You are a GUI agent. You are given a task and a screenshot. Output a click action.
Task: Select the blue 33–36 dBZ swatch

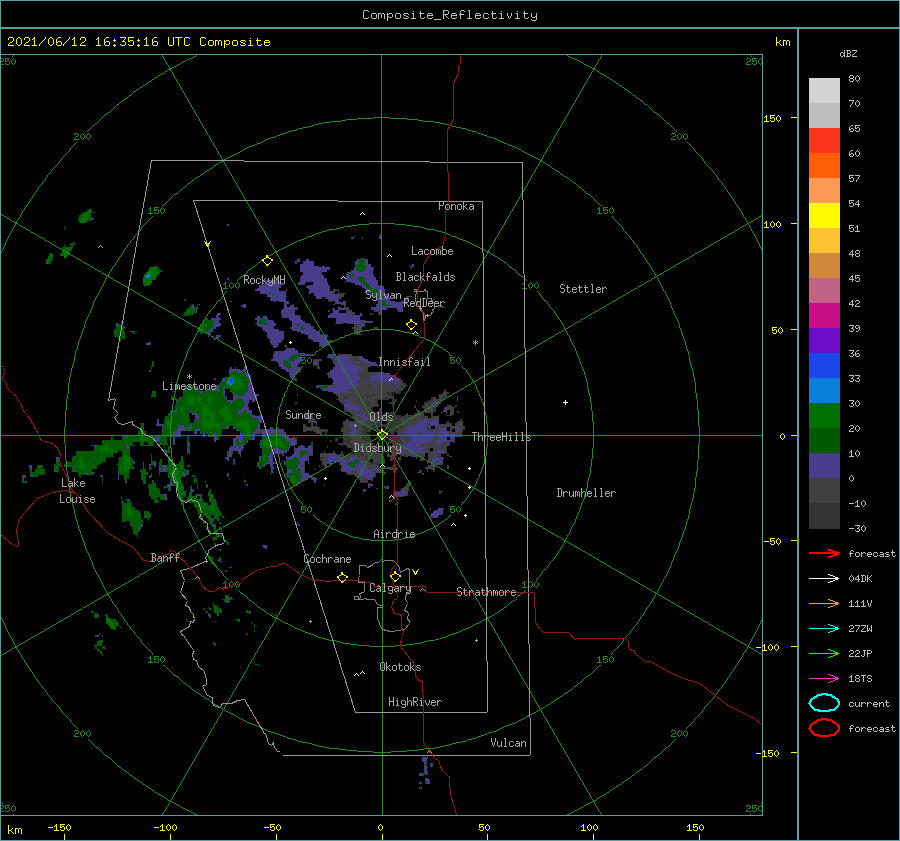coord(824,365)
